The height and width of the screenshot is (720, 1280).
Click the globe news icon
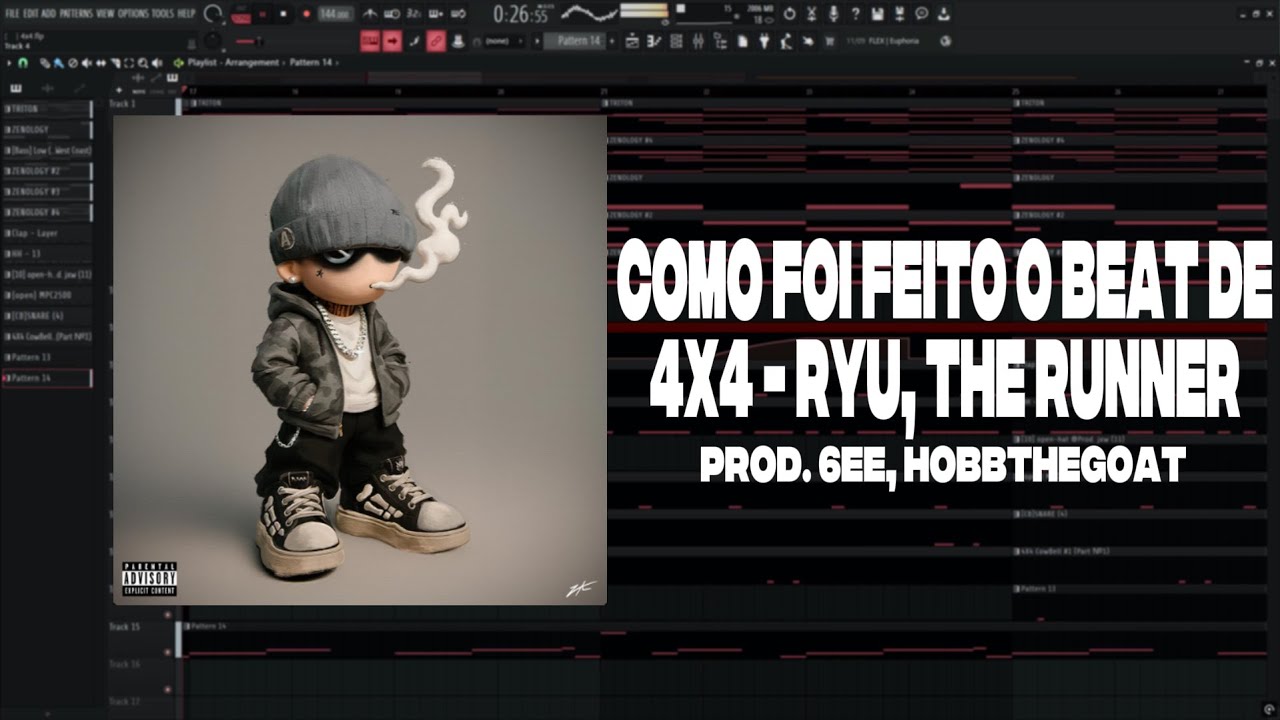click(x=945, y=41)
